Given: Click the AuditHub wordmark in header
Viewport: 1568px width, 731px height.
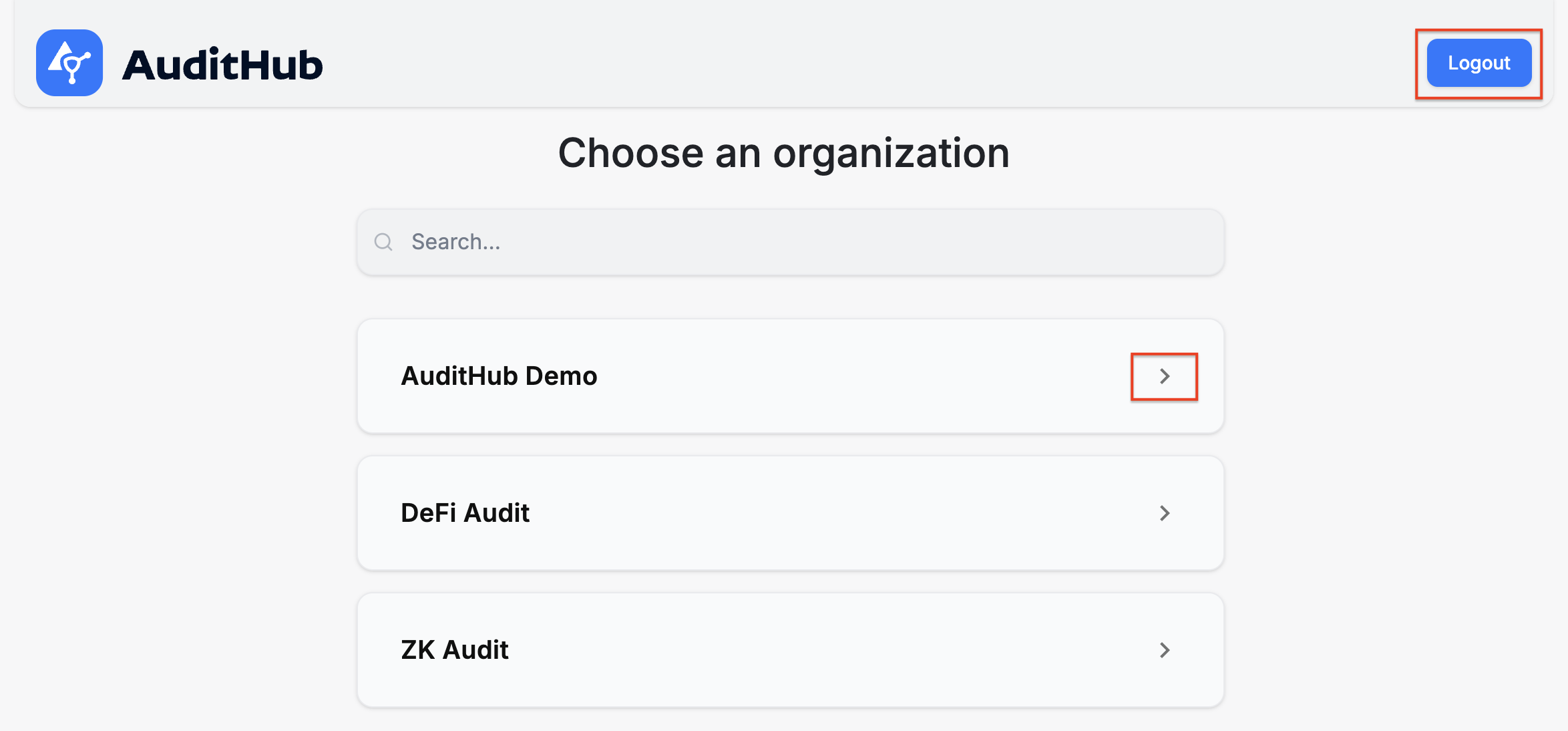Looking at the screenshot, I should click(x=222, y=65).
